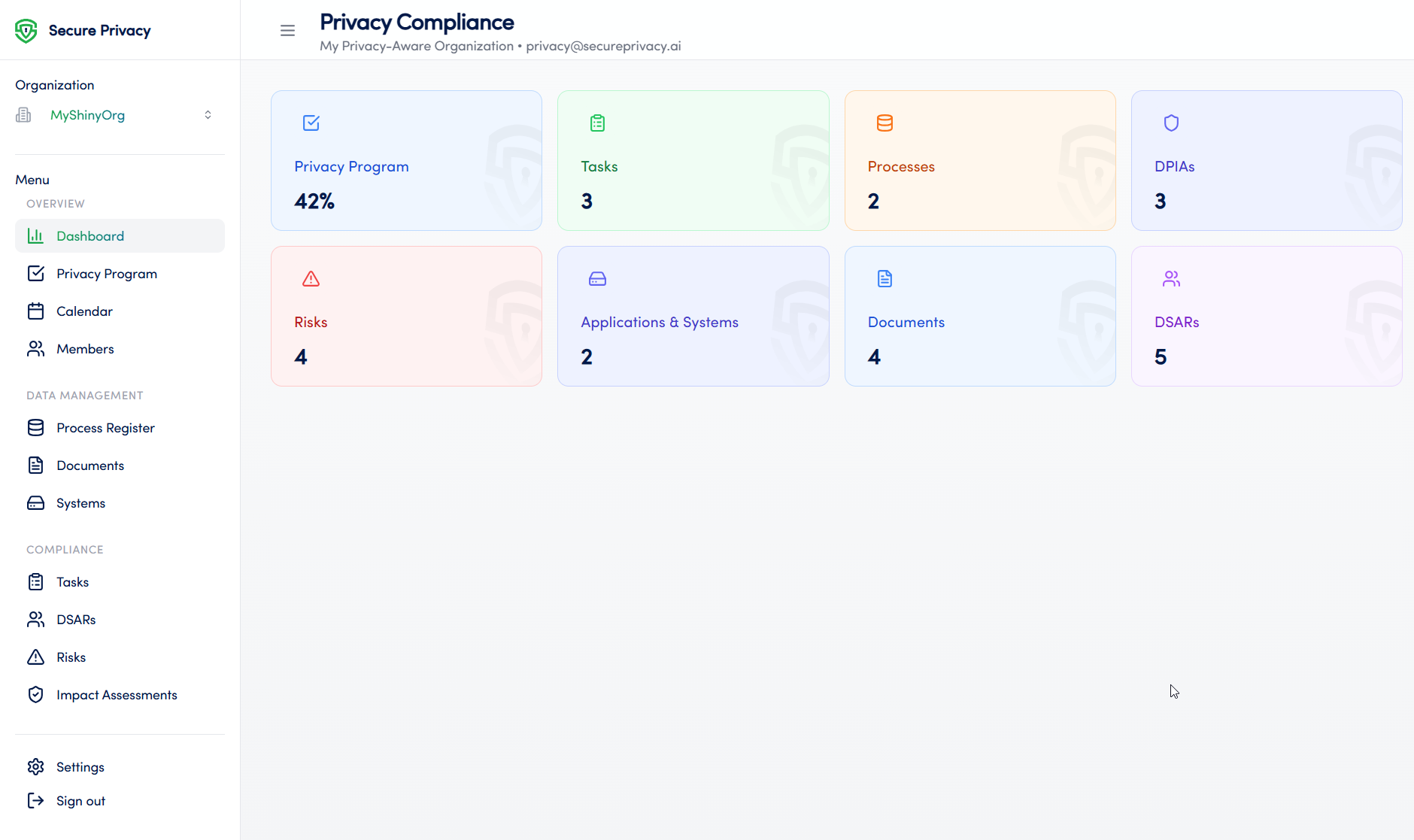1414x840 pixels.
Task: Toggle the sidebar with the hamburger menu
Action: click(x=287, y=30)
